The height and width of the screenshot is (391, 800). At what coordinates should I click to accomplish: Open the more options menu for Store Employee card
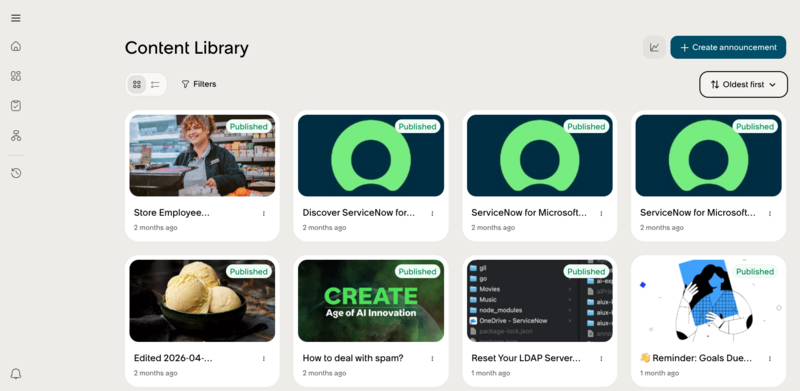[264, 213]
